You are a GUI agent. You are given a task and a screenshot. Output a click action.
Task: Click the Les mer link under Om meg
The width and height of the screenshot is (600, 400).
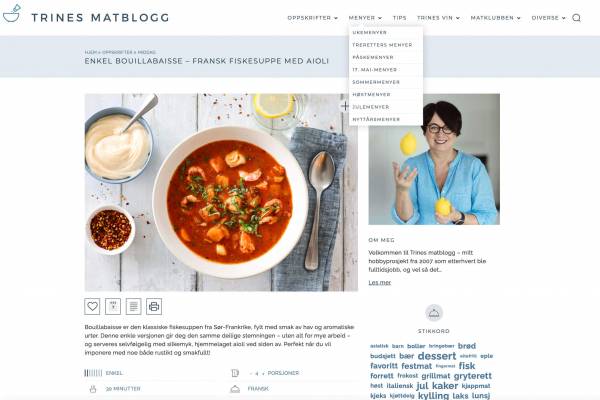tap(380, 282)
